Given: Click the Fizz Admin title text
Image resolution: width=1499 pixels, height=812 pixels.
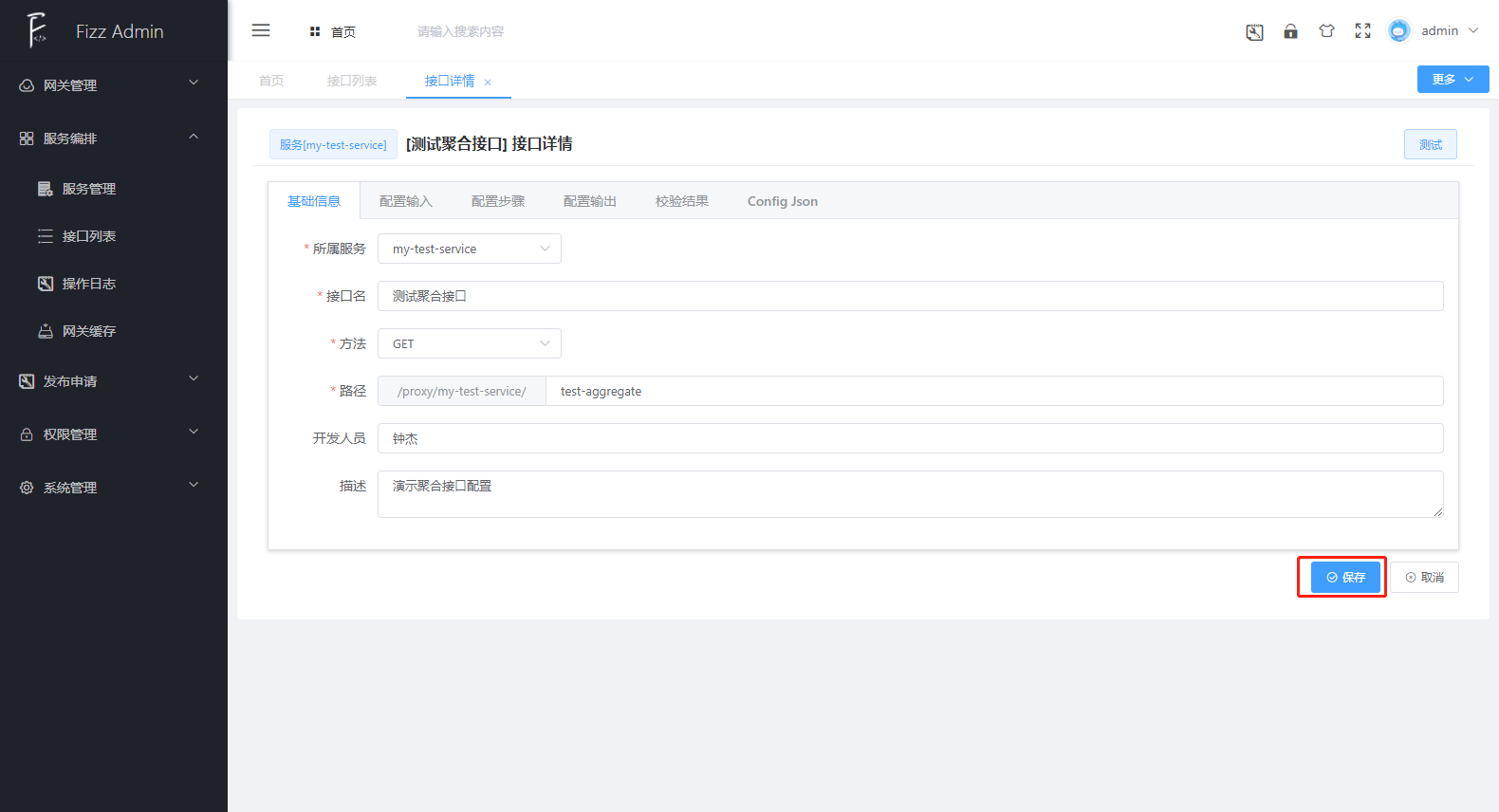Looking at the screenshot, I should point(120,31).
